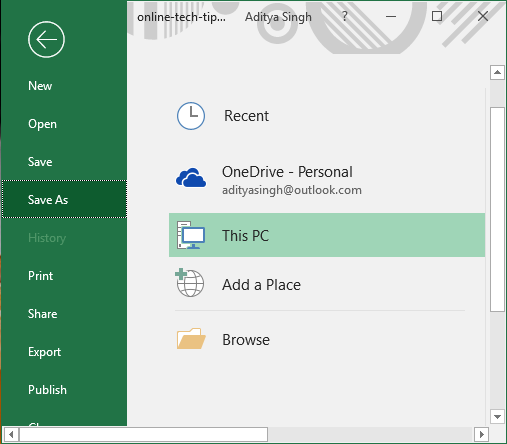Click the horizontal scrollbar left arrow
The width and height of the screenshot is (507, 444).
click(11, 434)
